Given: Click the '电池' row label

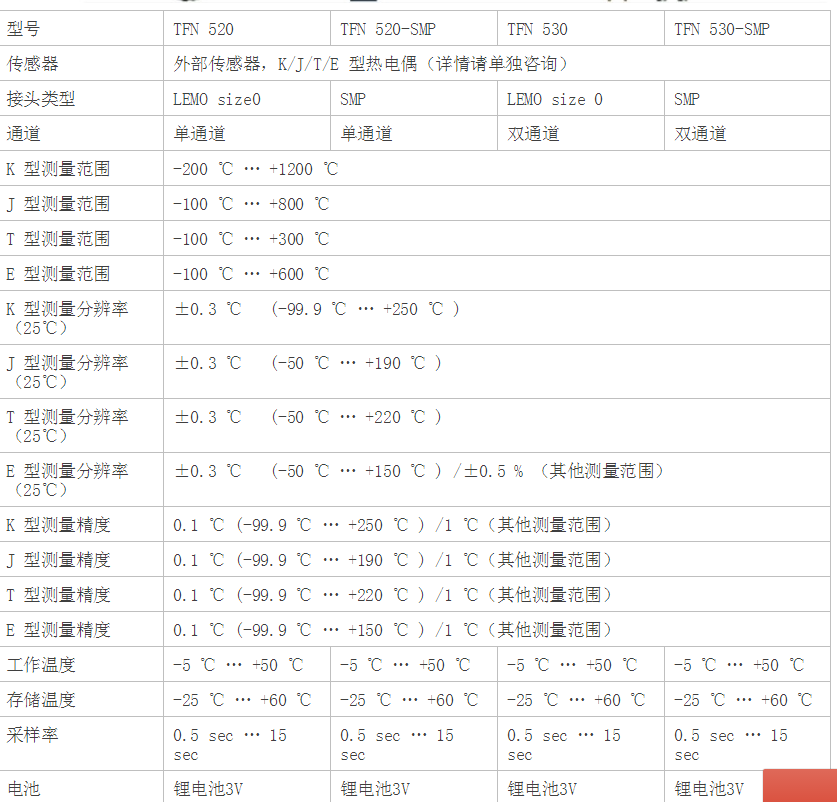Looking at the screenshot, I should click(23, 789).
